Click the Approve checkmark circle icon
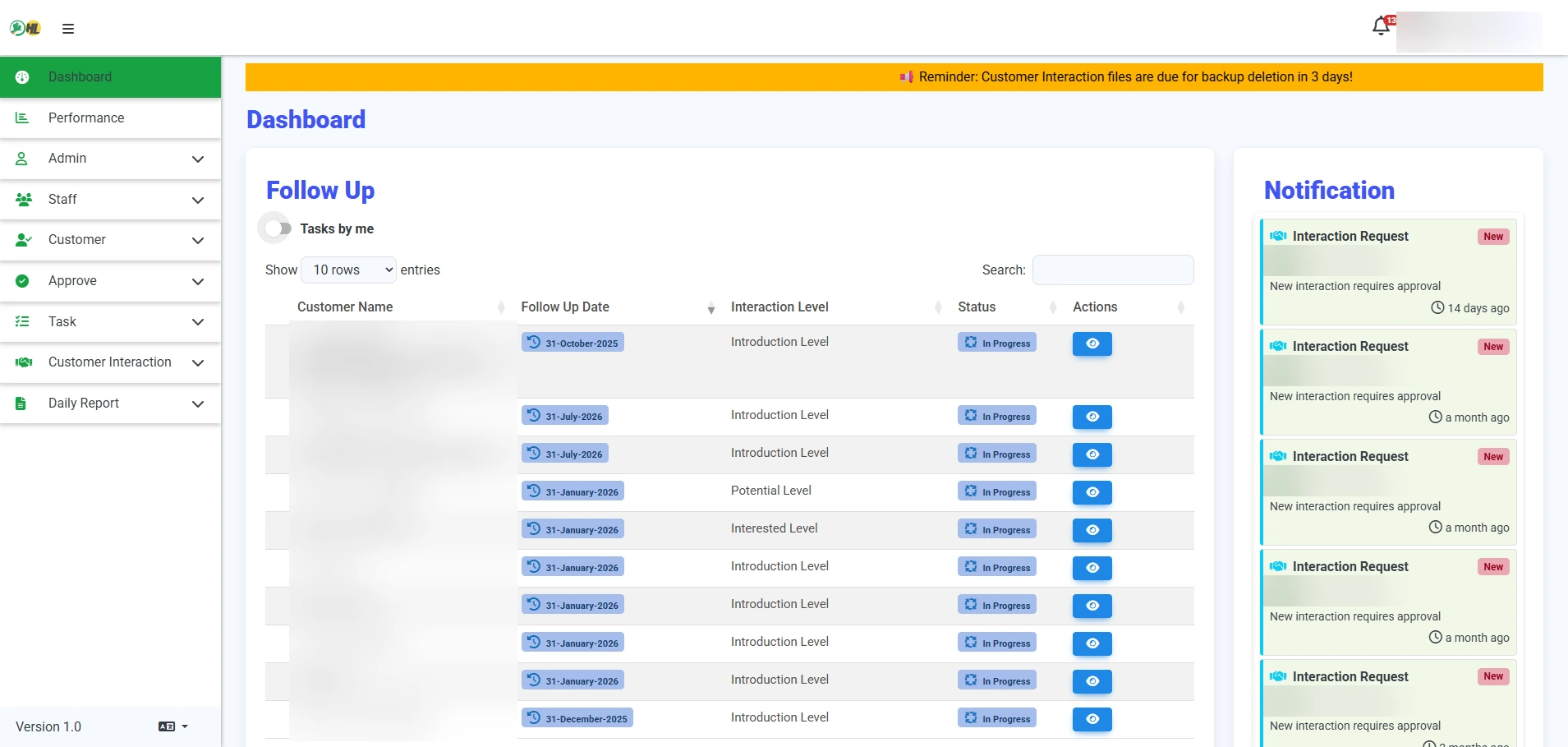This screenshot has height=747, width=1568. (x=22, y=281)
